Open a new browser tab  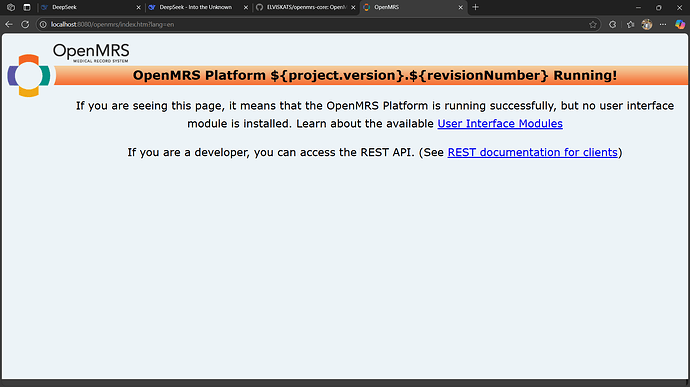click(x=475, y=7)
